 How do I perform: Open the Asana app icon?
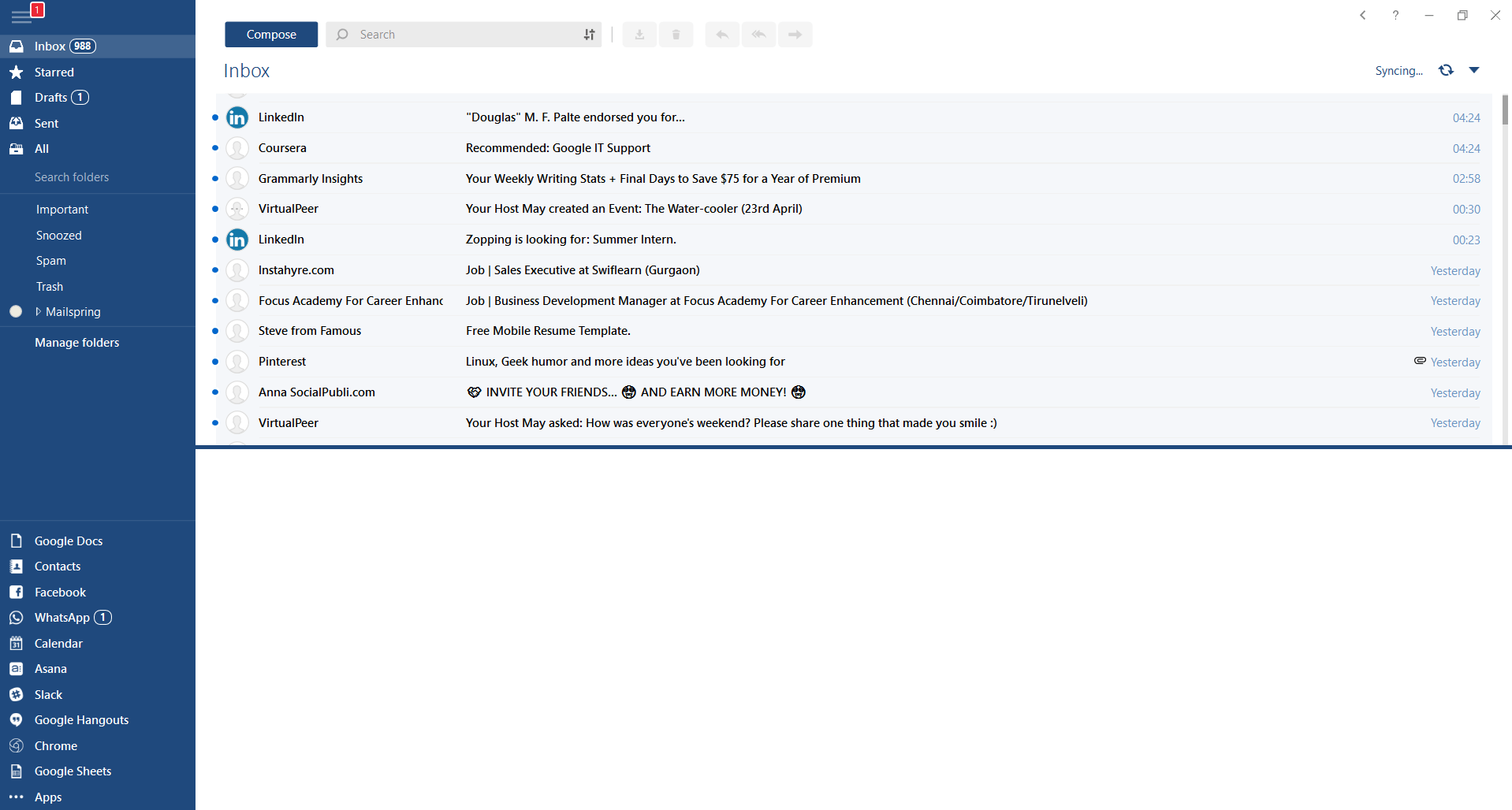(x=17, y=669)
